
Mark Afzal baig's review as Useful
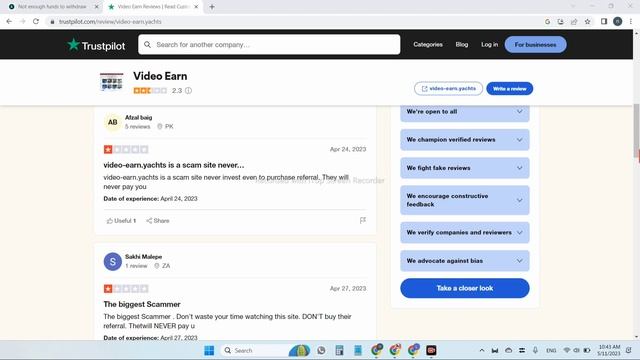tap(121, 221)
